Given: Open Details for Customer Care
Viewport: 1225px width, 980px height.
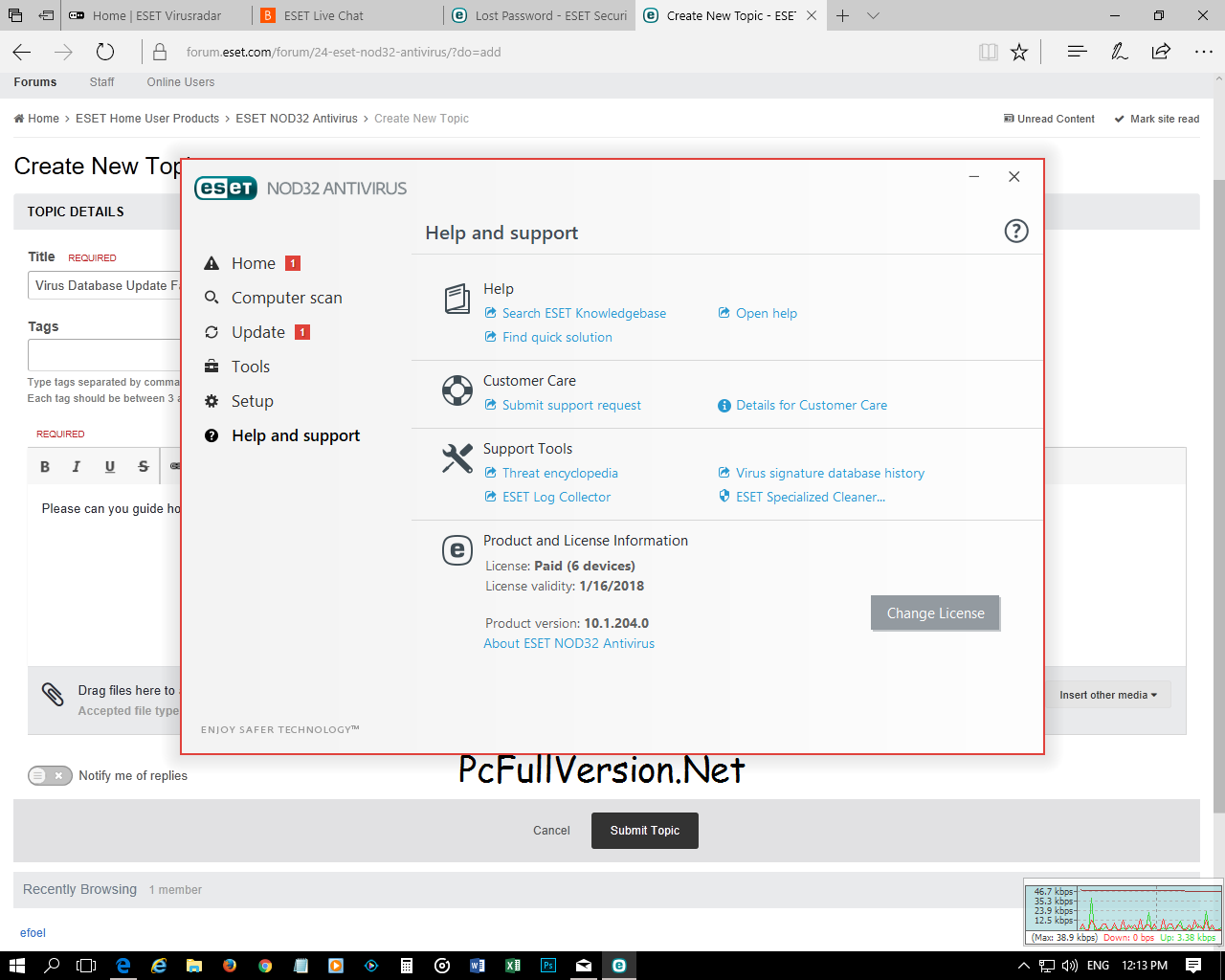Looking at the screenshot, I should (x=812, y=405).
